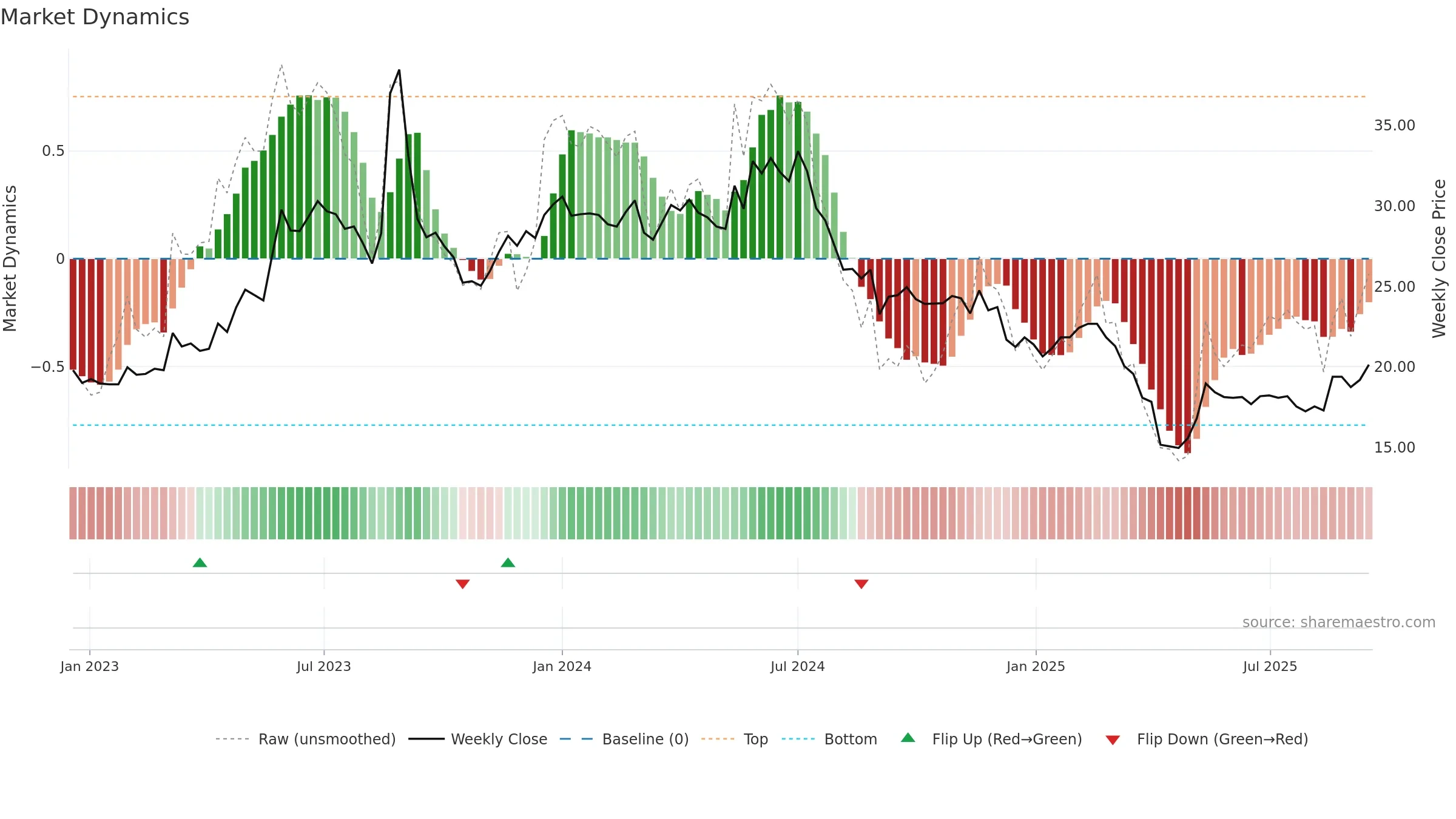Toggle the Raw (unsmoothed) legend entry
The width and height of the screenshot is (1456, 819).
306,739
